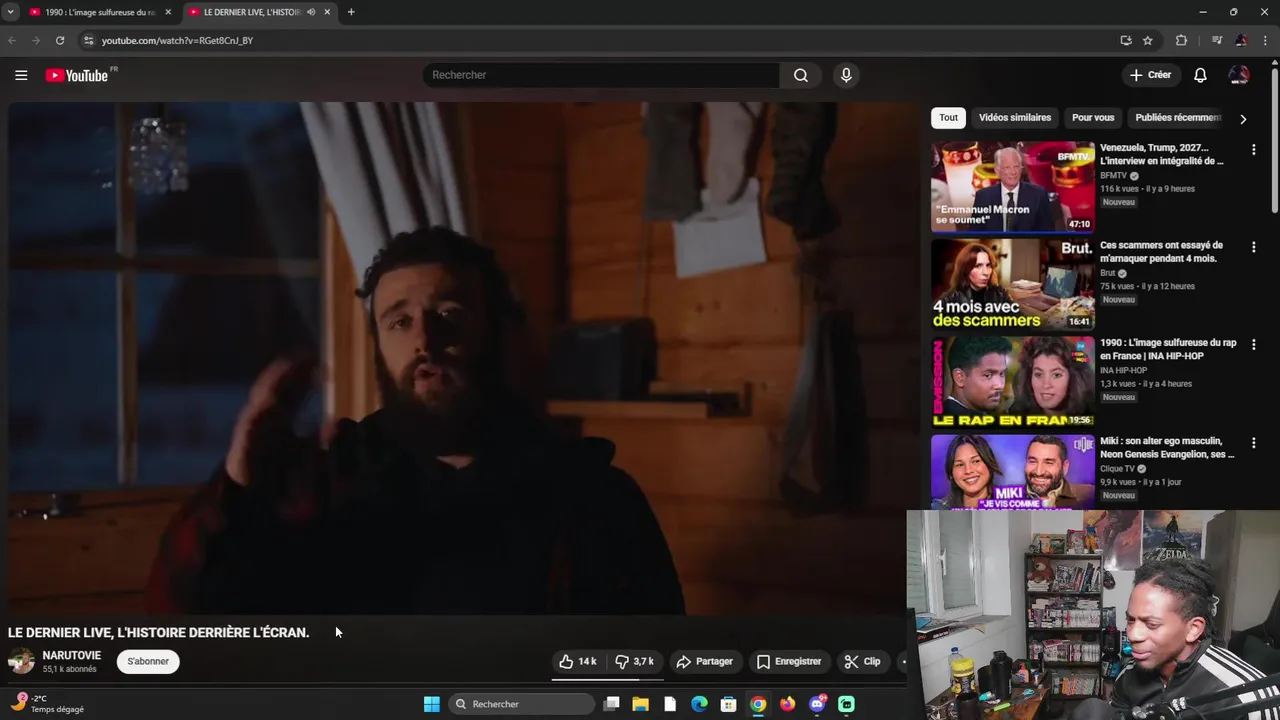Open the INA HIP-HOP 1990 rap thumbnail
The width and height of the screenshot is (1280, 720).
coord(1013,382)
